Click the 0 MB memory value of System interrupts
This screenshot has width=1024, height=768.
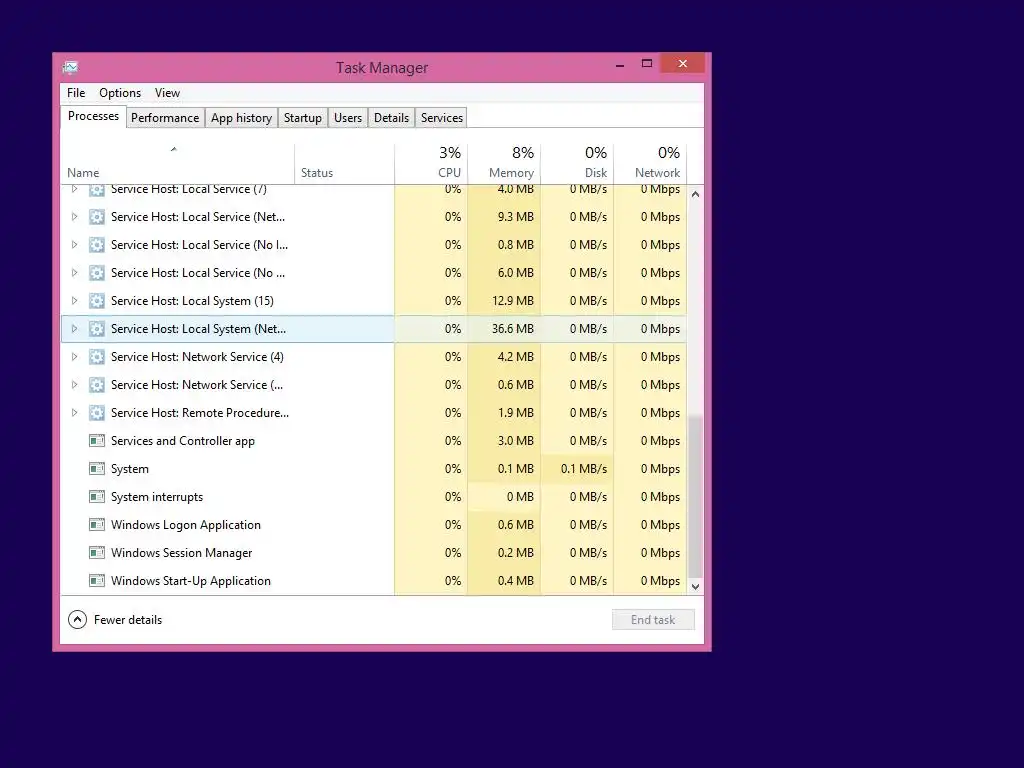[x=520, y=497]
